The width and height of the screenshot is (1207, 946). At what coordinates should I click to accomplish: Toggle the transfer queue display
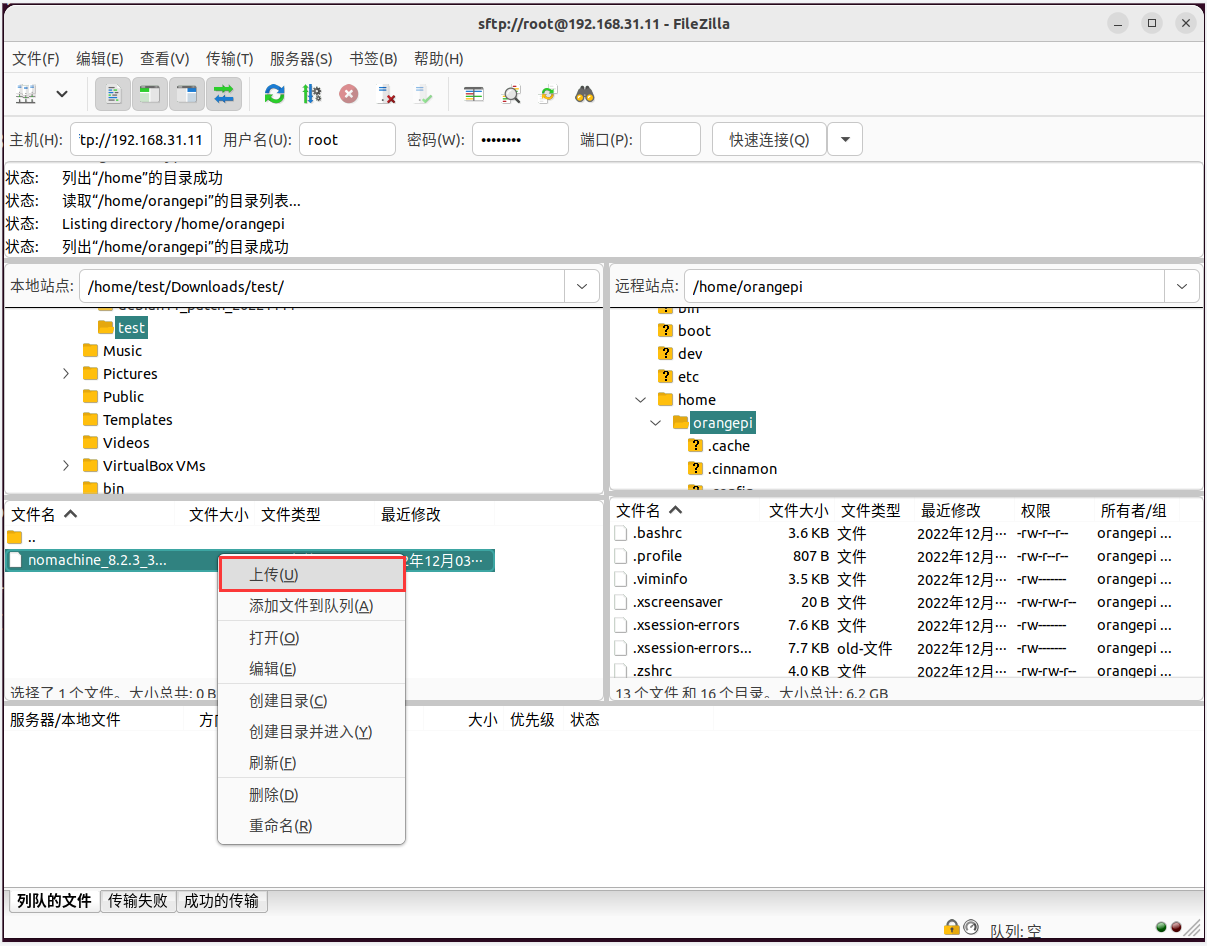(224, 94)
